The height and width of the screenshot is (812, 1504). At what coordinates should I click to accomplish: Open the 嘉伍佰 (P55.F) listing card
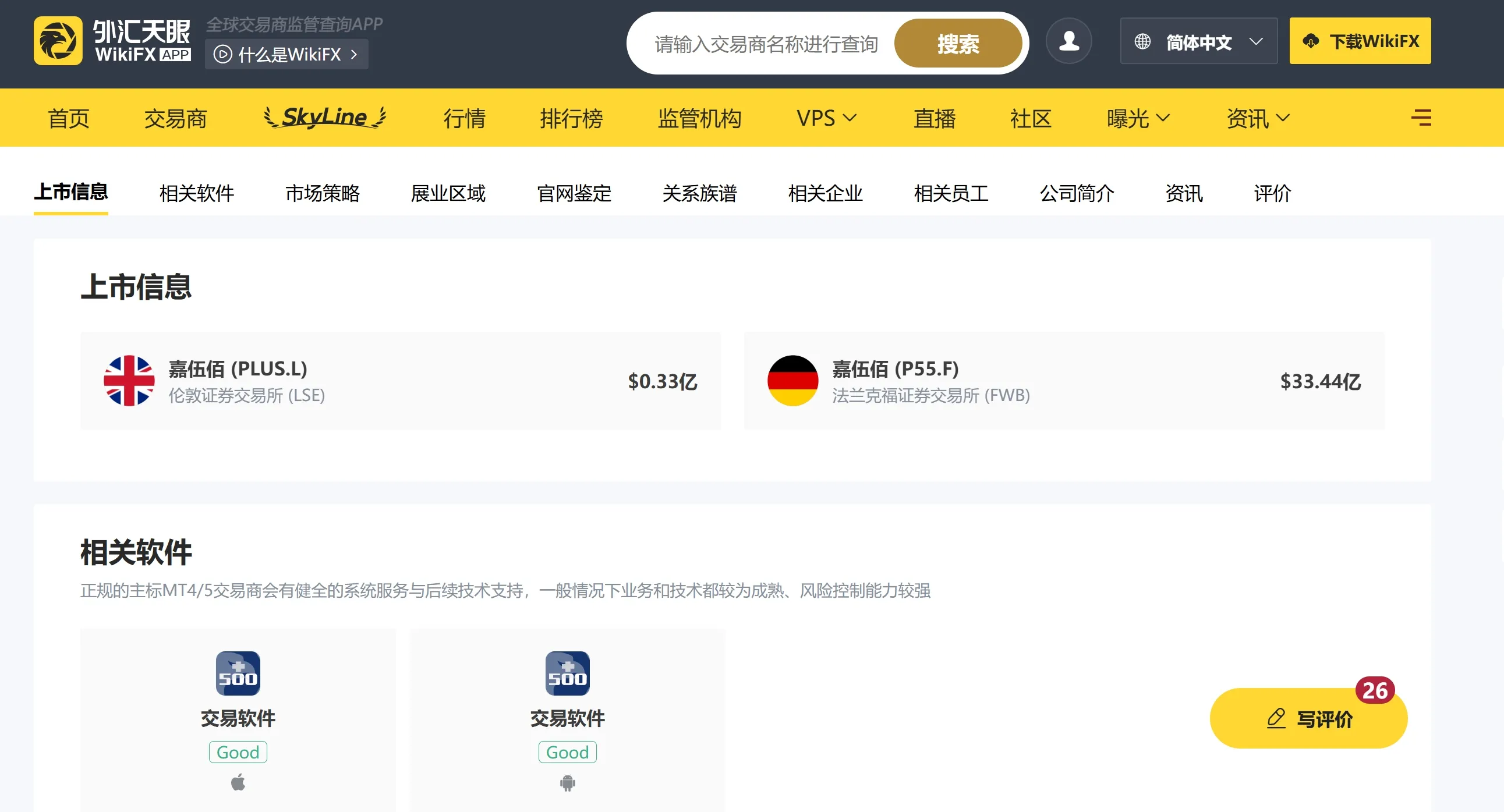1064,381
